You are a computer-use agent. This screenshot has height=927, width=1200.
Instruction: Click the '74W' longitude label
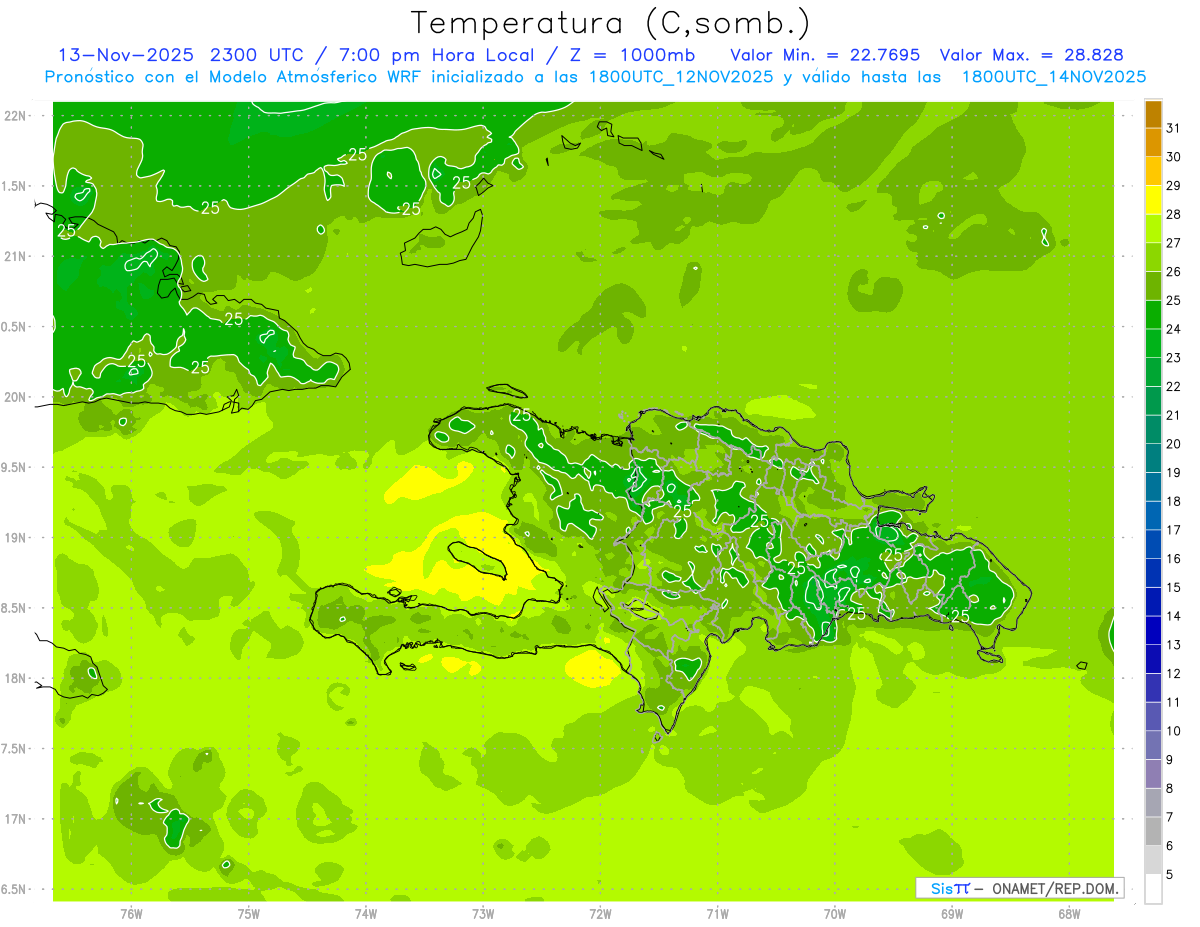[366, 914]
